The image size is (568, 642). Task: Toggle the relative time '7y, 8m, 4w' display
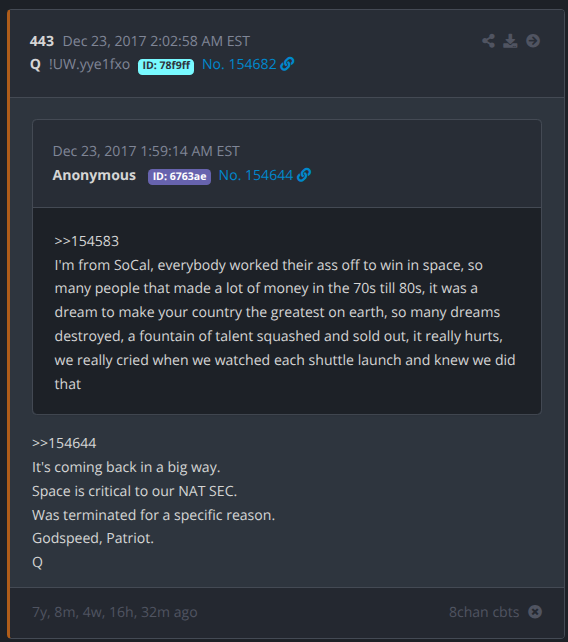coord(115,612)
